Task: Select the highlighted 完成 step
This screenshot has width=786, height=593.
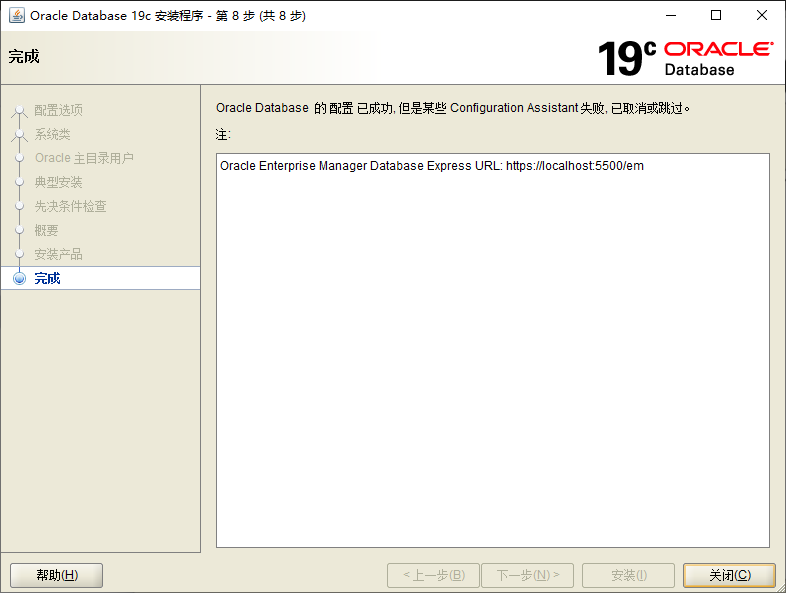Action: pos(100,278)
